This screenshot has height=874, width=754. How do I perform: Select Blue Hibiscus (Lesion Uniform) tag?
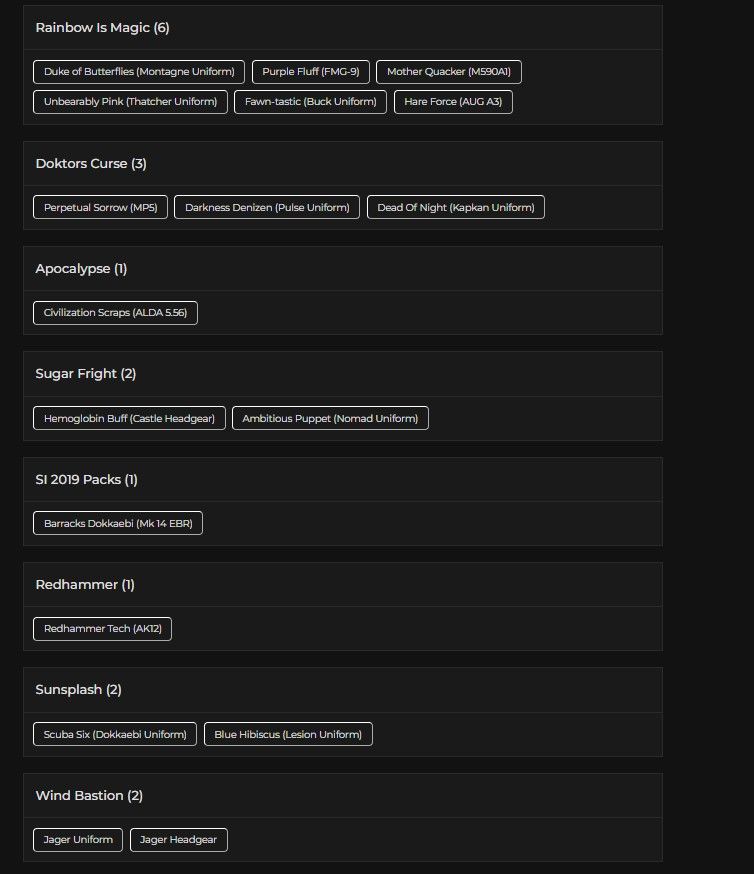[288, 734]
